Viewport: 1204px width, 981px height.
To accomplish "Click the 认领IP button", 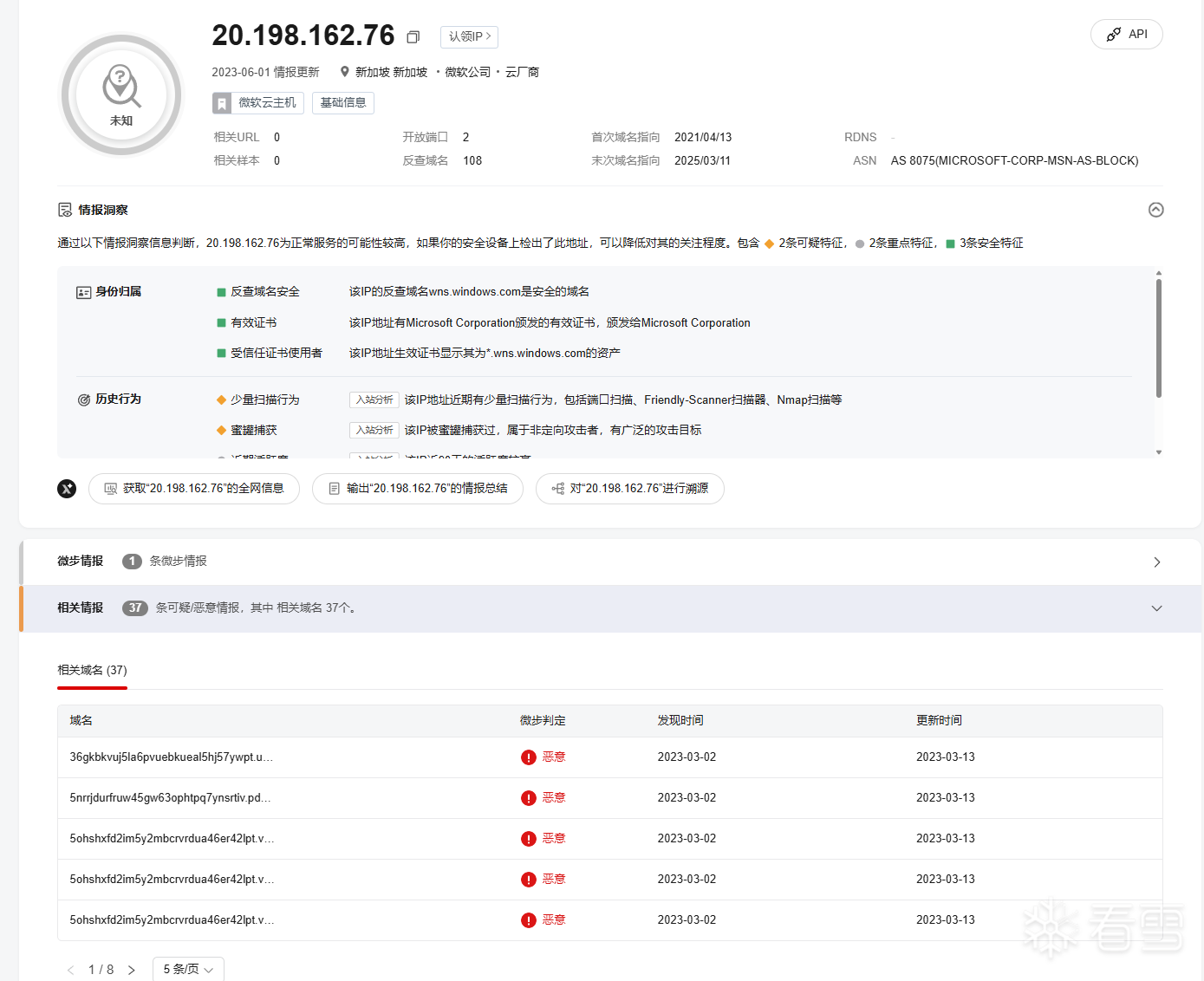I will pyautogui.click(x=469, y=36).
